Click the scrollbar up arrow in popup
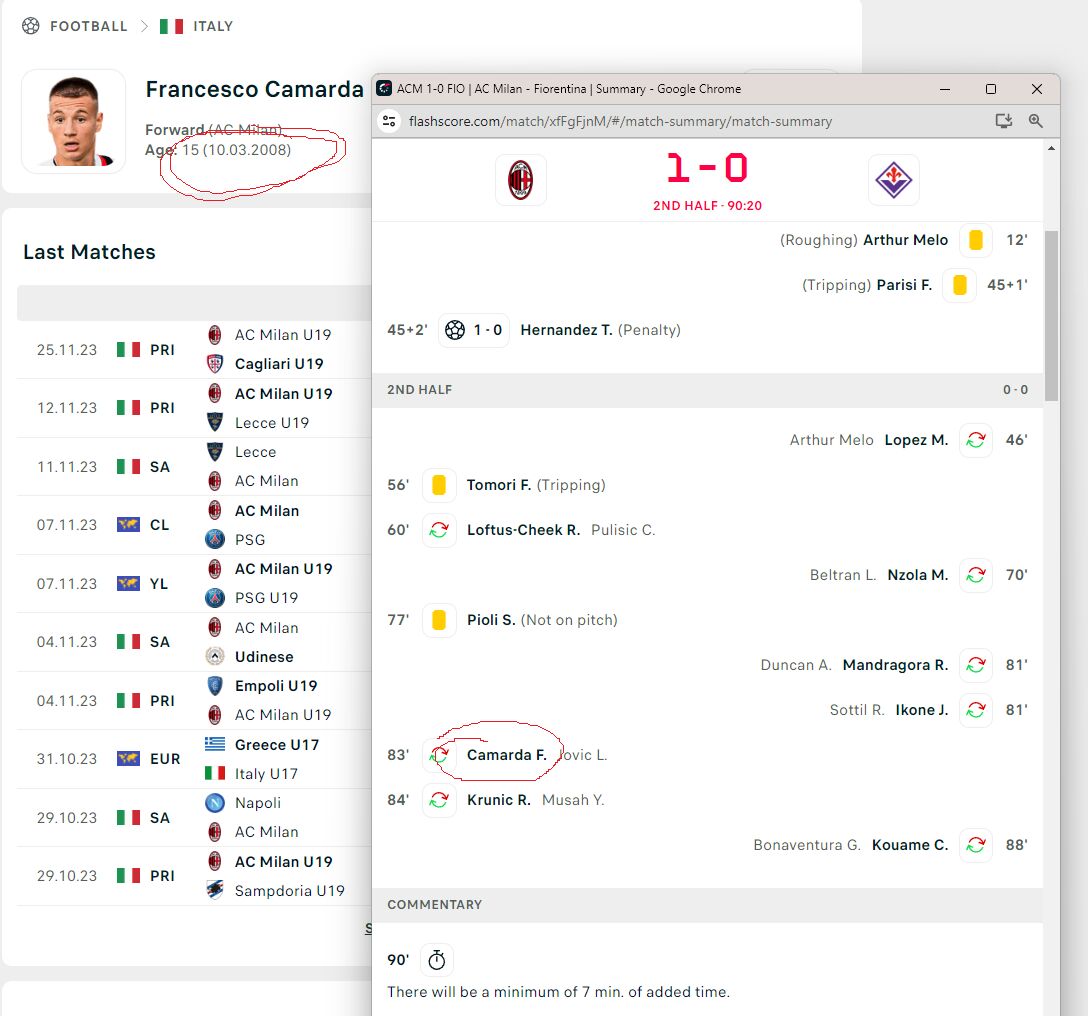1088x1016 pixels. (x=1051, y=149)
